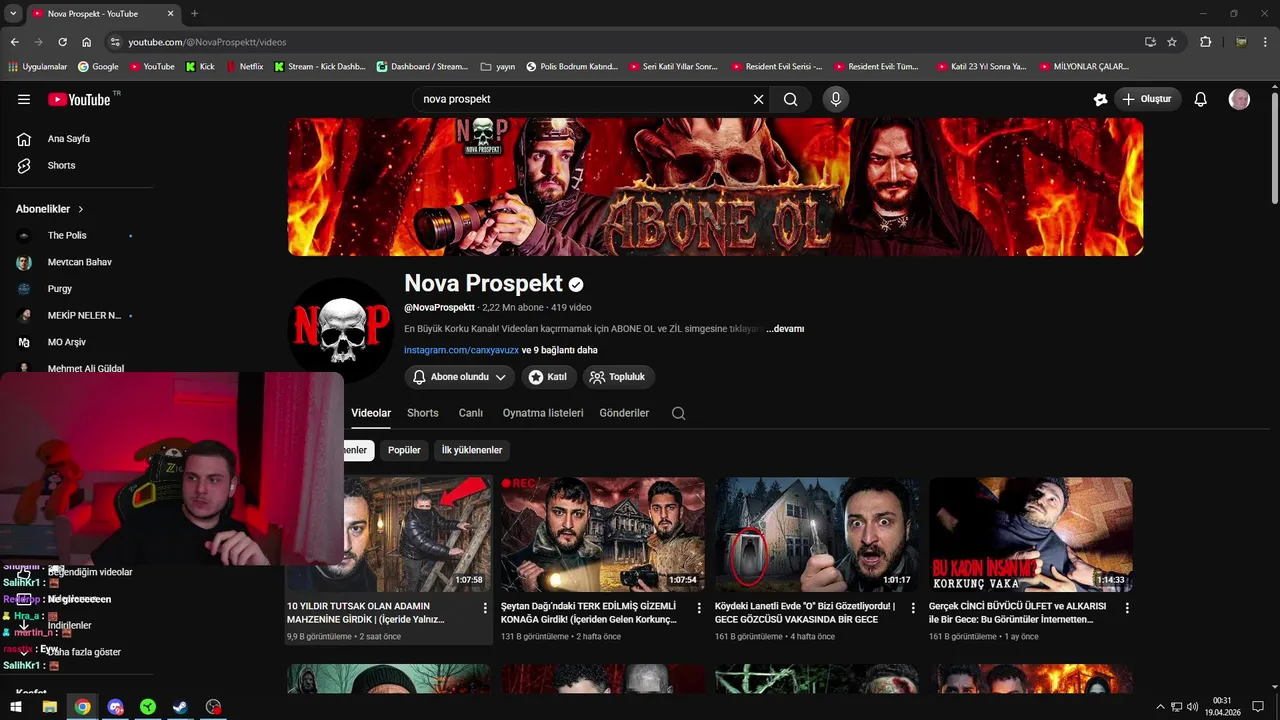
Task: Go to YouTube home via the logo
Action: pyautogui.click(x=80, y=99)
